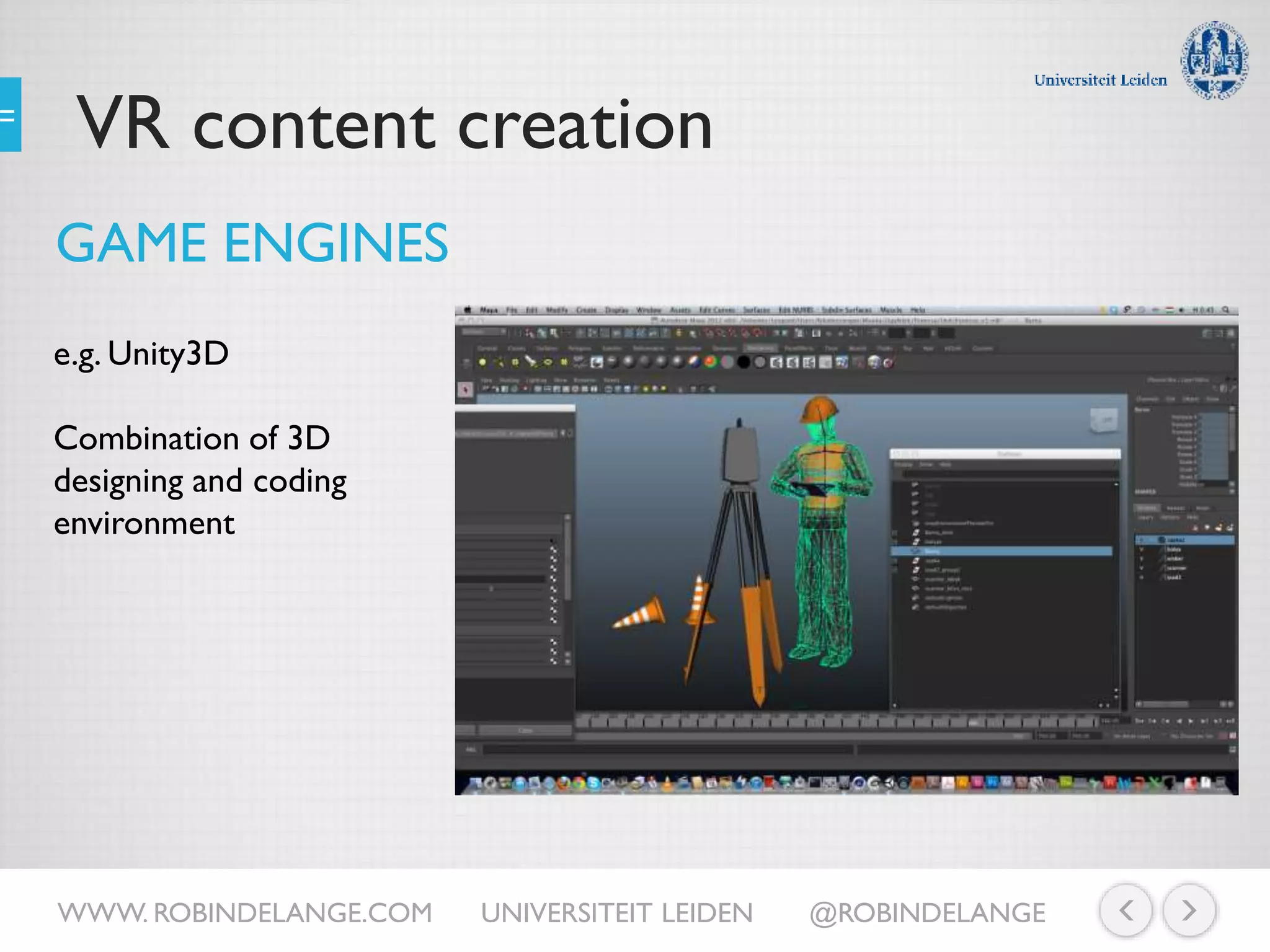Activate the Select tool in toolbox

(x=466, y=390)
